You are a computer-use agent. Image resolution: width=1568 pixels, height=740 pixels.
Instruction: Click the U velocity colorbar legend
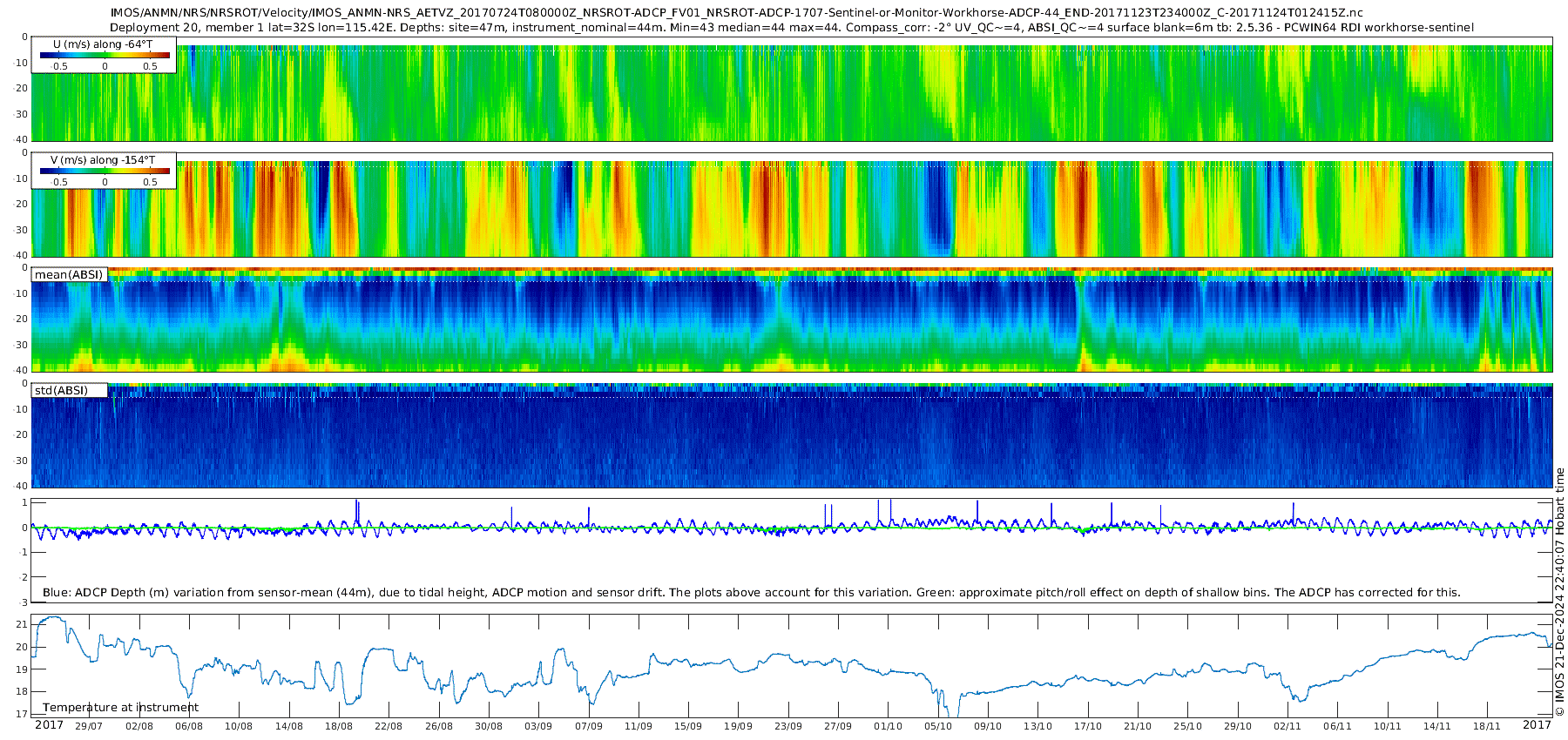point(104,55)
